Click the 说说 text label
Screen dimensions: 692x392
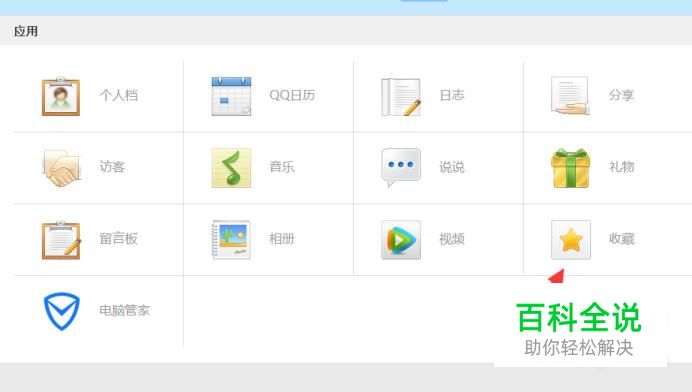452,167
